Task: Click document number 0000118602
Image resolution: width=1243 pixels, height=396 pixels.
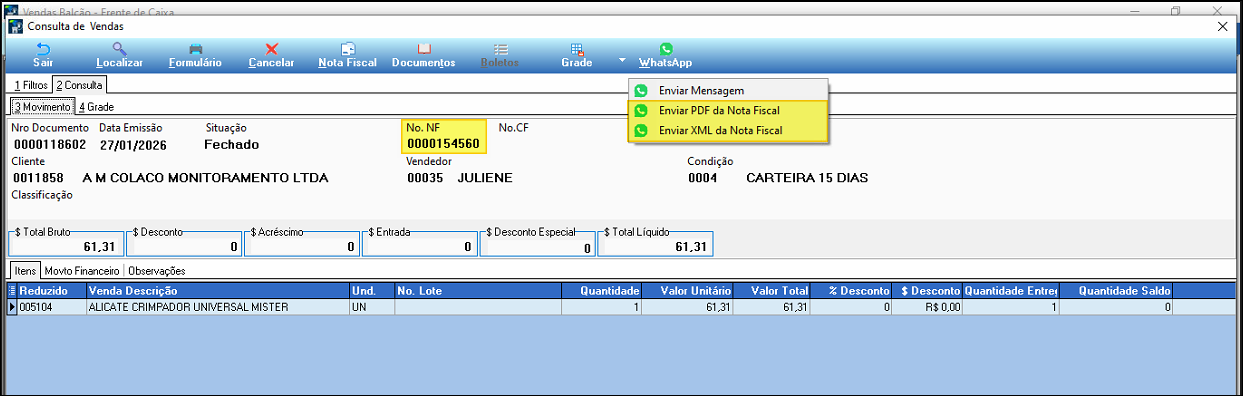Action: pos(50,145)
